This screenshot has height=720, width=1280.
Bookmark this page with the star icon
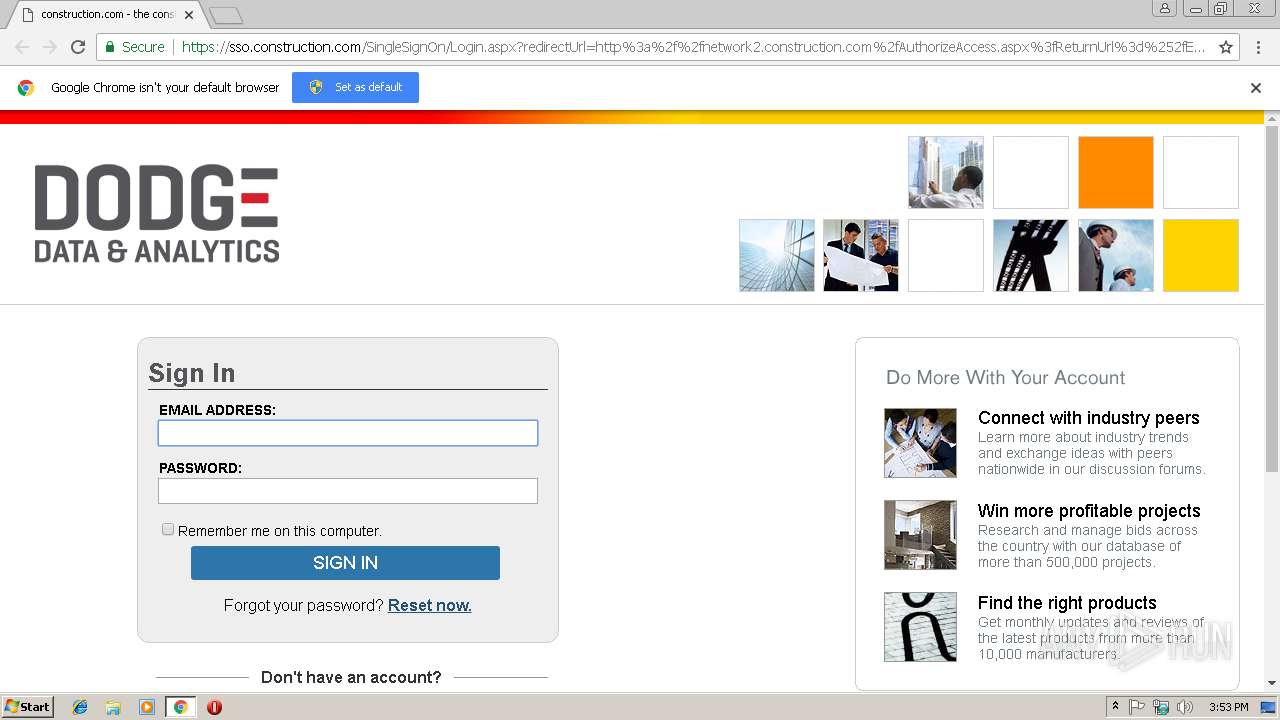pos(1226,47)
